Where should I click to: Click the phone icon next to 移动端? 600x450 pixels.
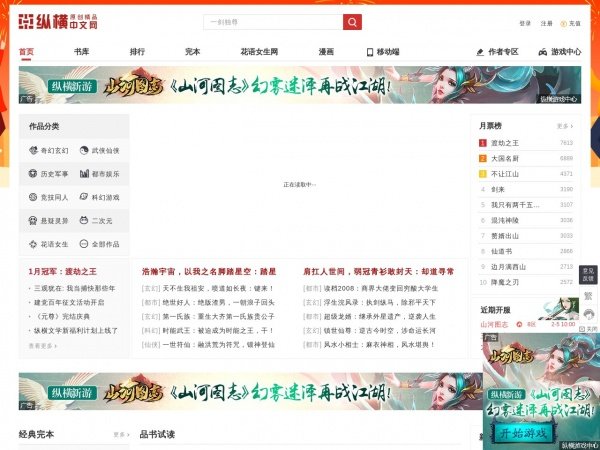pyautogui.click(x=370, y=52)
